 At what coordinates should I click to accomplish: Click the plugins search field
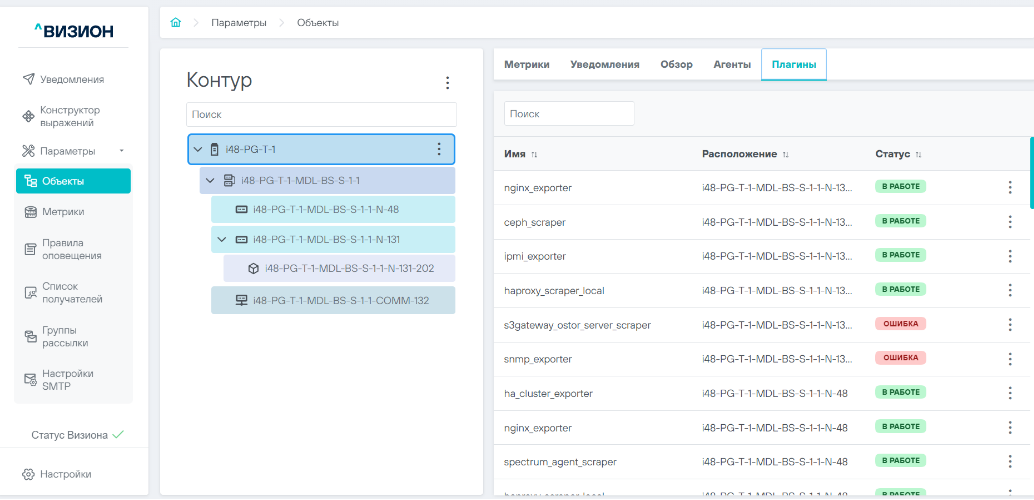[x=569, y=114]
